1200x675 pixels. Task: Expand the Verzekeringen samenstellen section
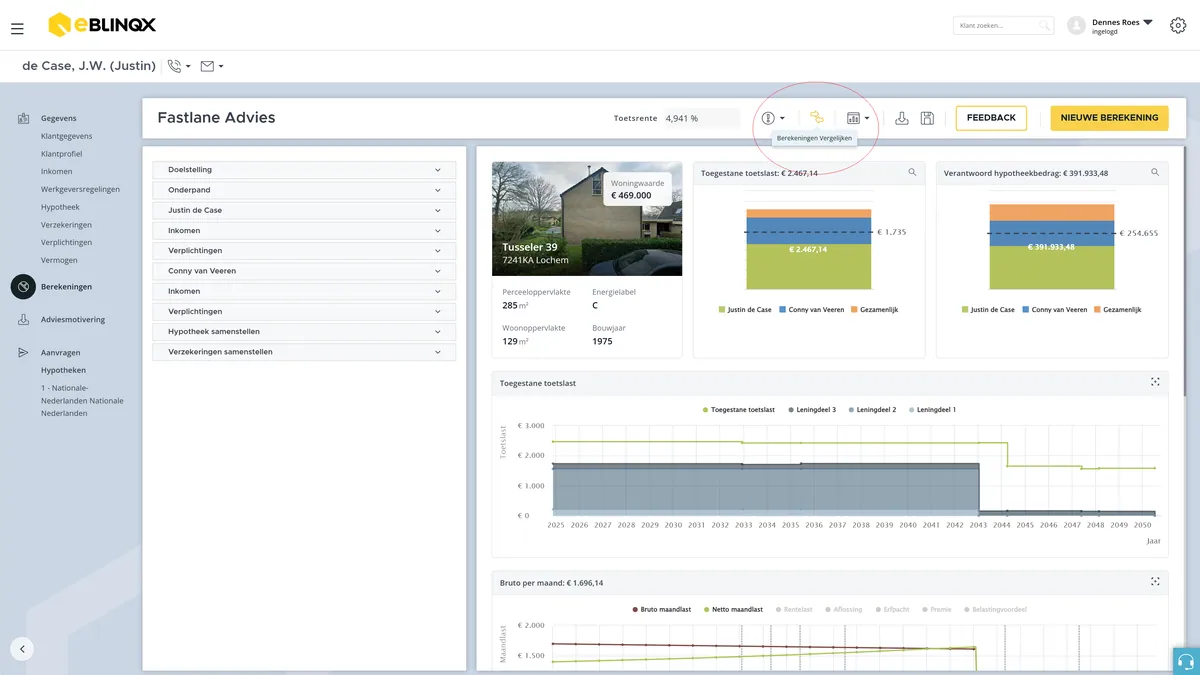[x=304, y=352]
